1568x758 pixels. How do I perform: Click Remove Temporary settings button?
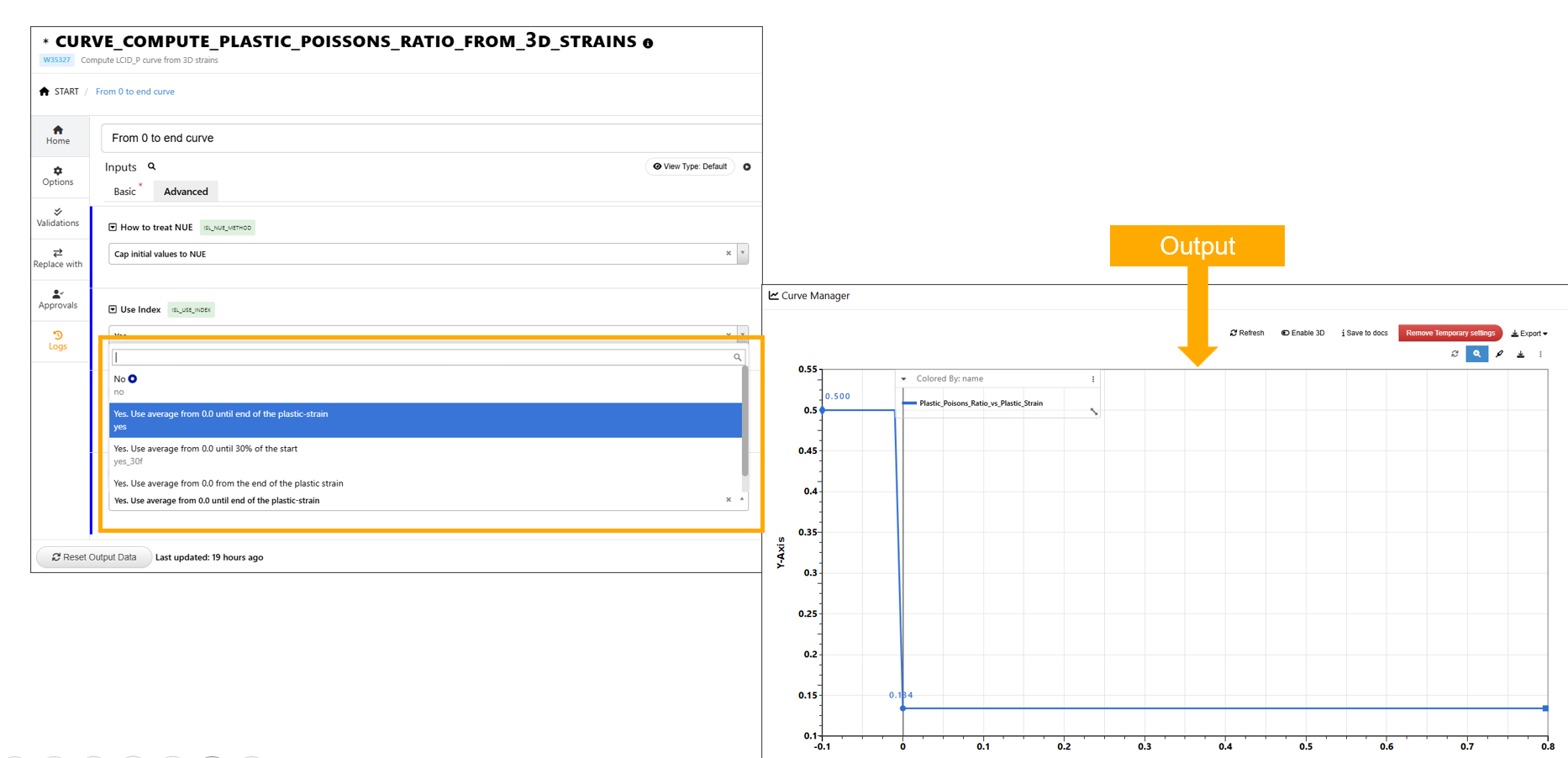[x=1450, y=334]
